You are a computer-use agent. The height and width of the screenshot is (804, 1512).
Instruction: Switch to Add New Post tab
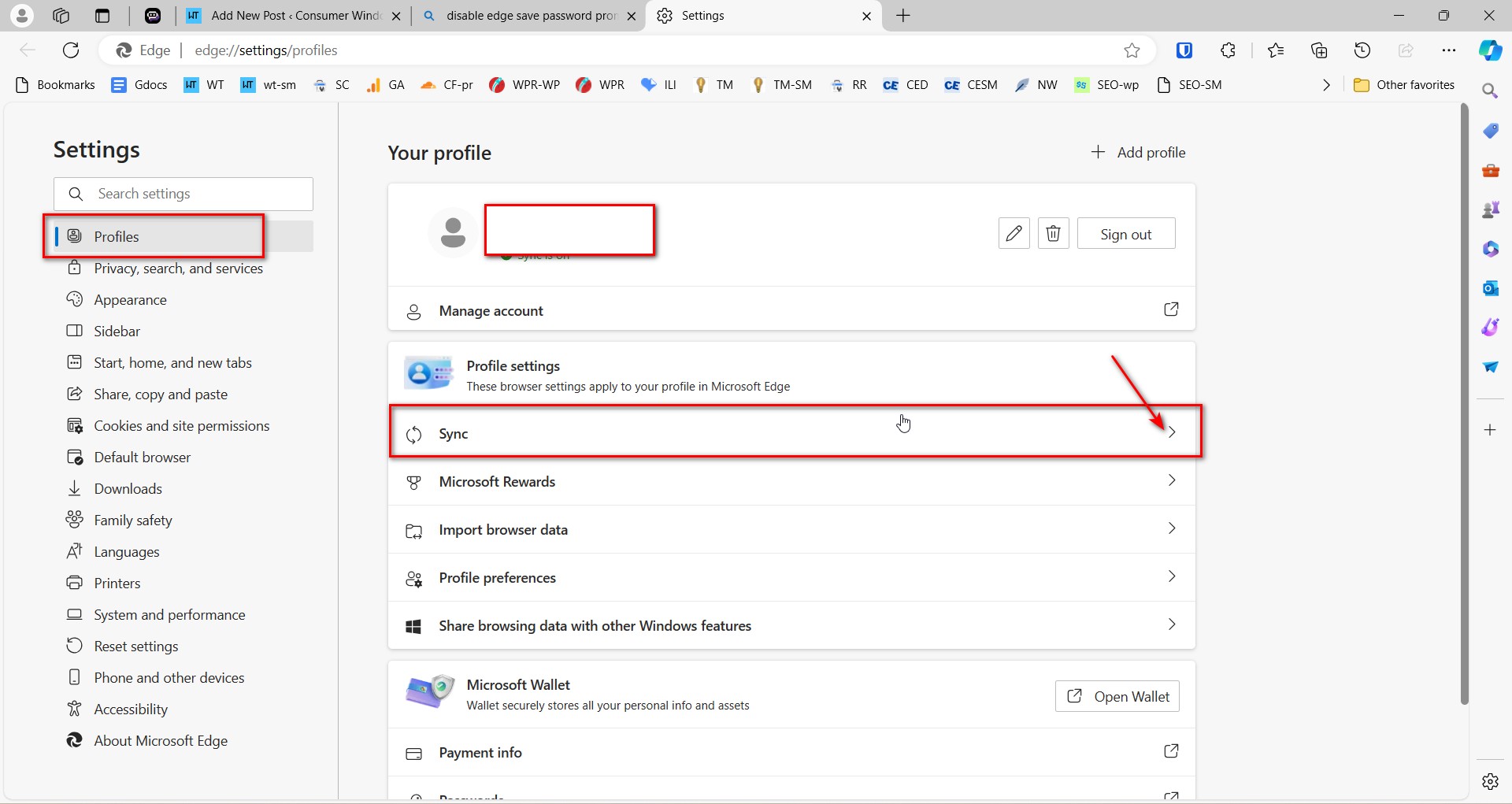295,16
